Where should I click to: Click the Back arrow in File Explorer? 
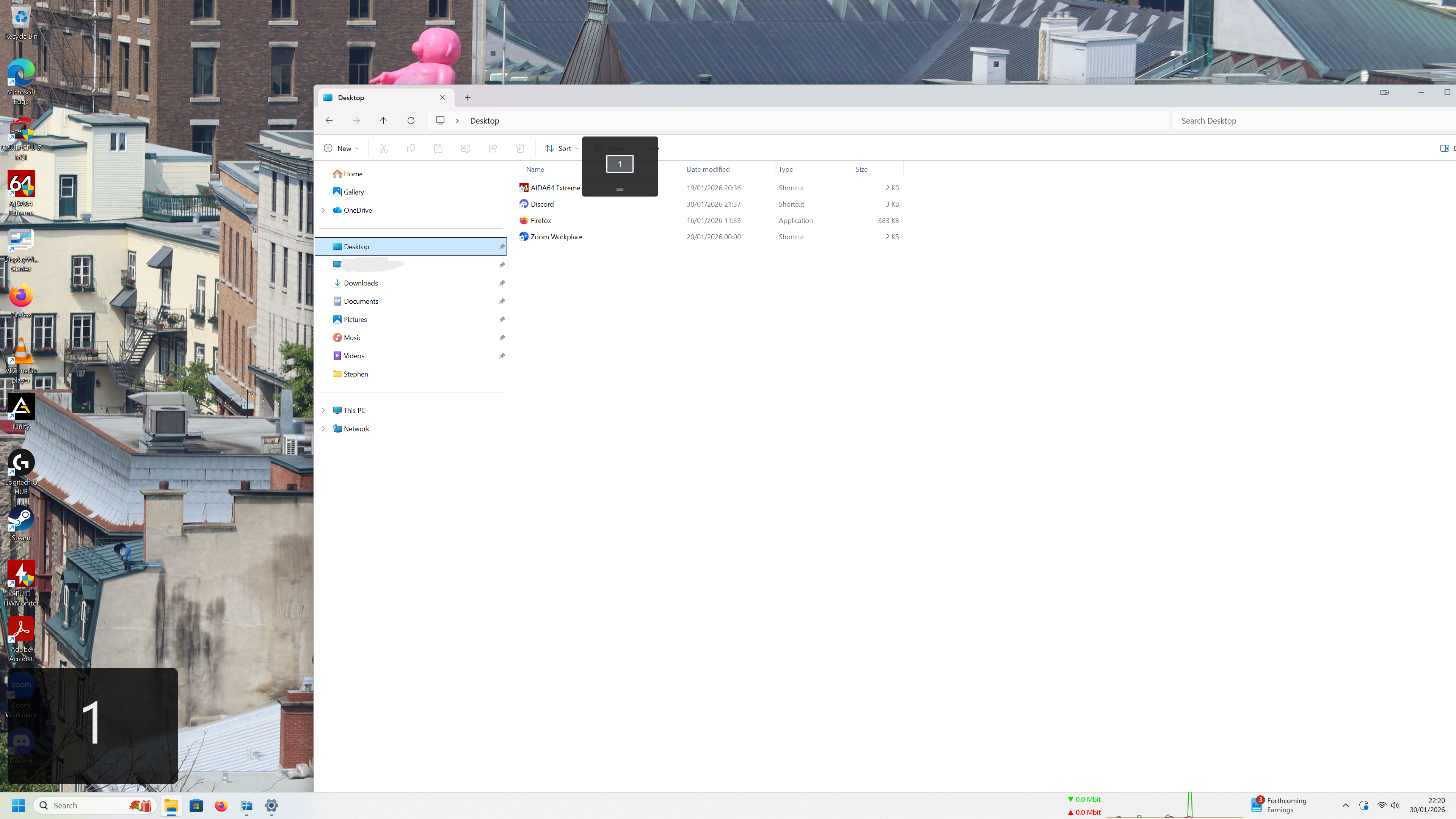[329, 121]
